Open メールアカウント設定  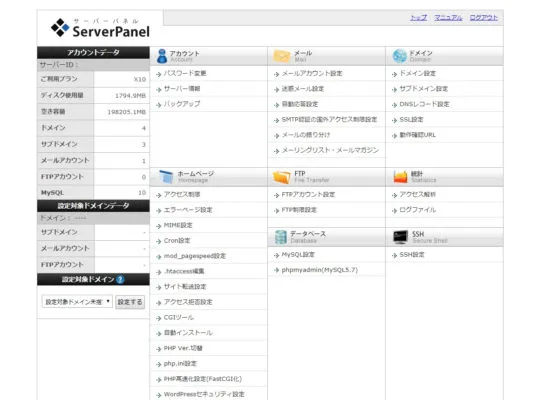tap(312, 73)
